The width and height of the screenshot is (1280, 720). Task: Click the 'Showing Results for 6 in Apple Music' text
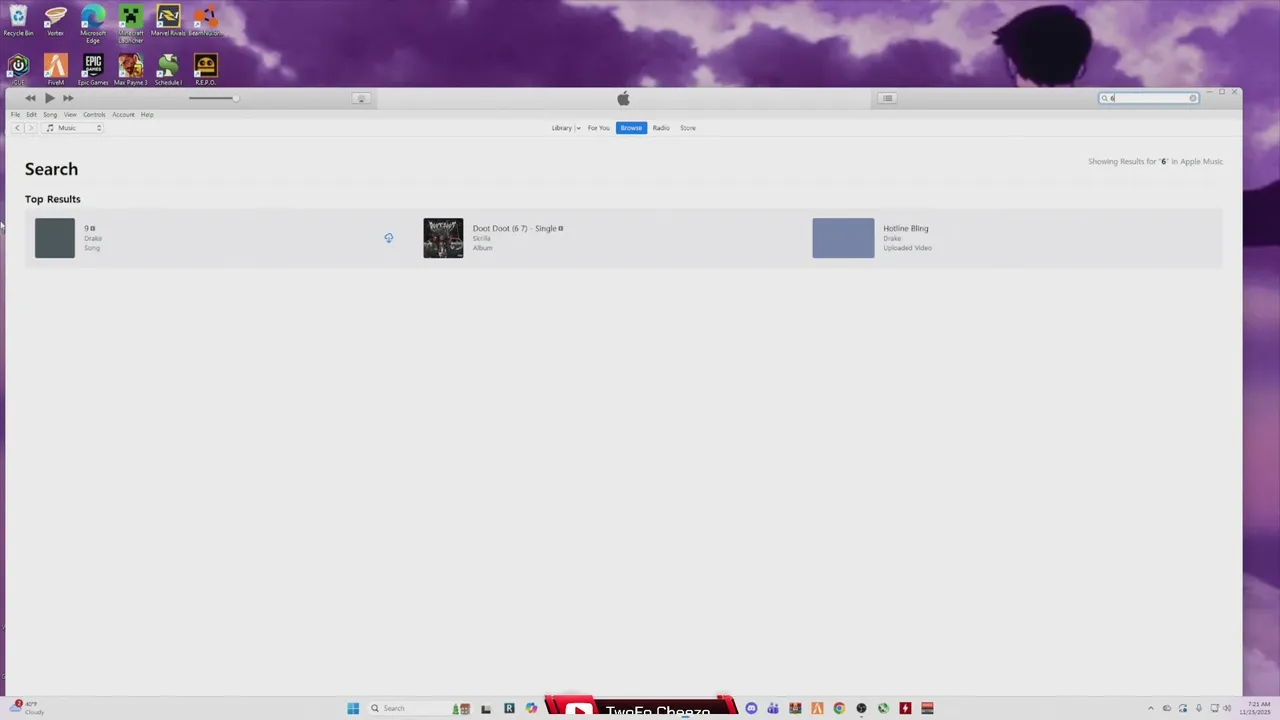(1155, 161)
